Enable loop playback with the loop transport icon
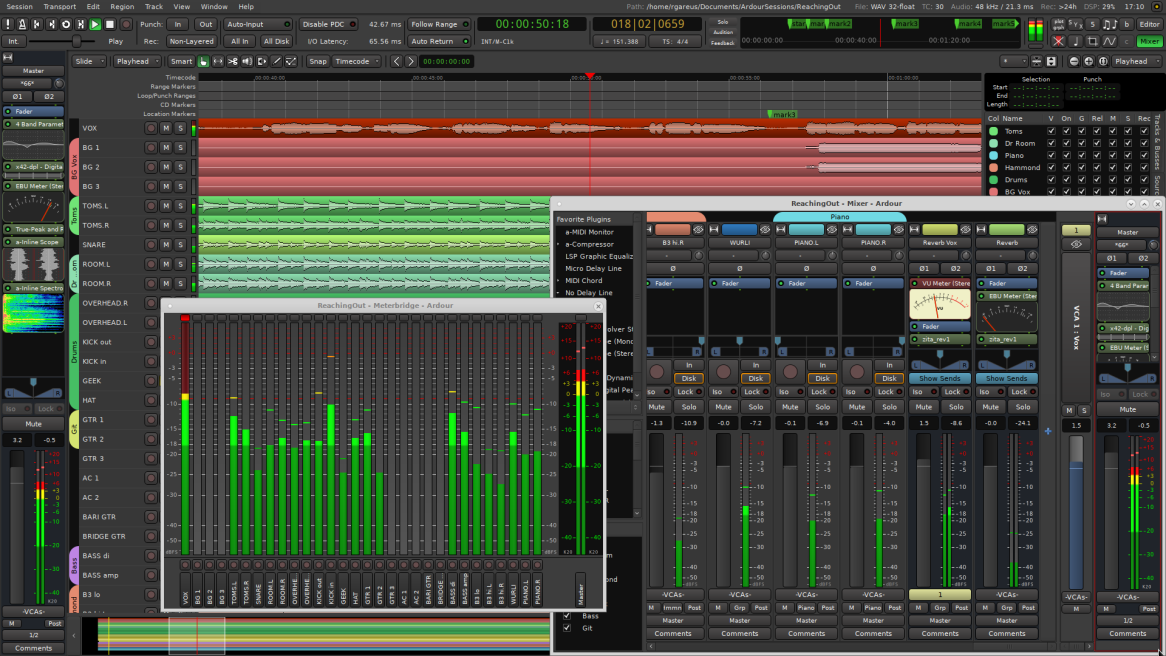Image resolution: width=1166 pixels, height=656 pixels. 65,24
